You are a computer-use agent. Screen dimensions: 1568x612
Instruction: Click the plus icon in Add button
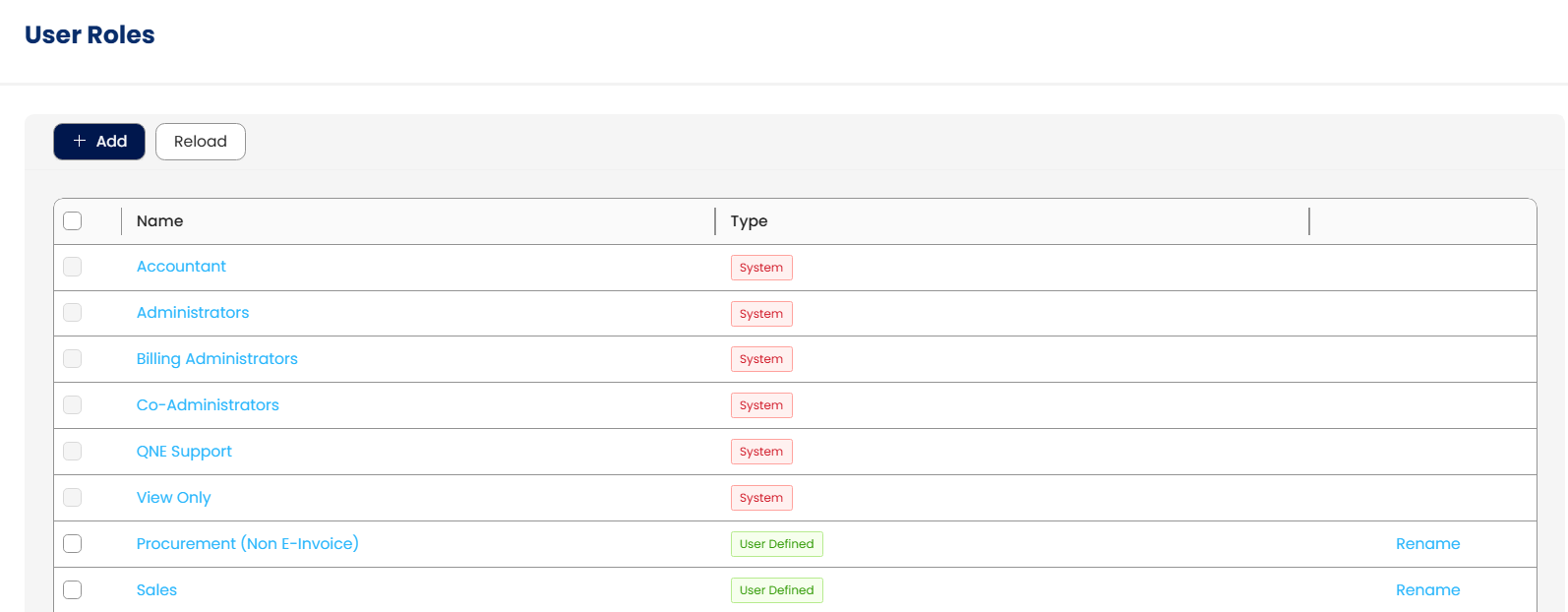point(80,142)
